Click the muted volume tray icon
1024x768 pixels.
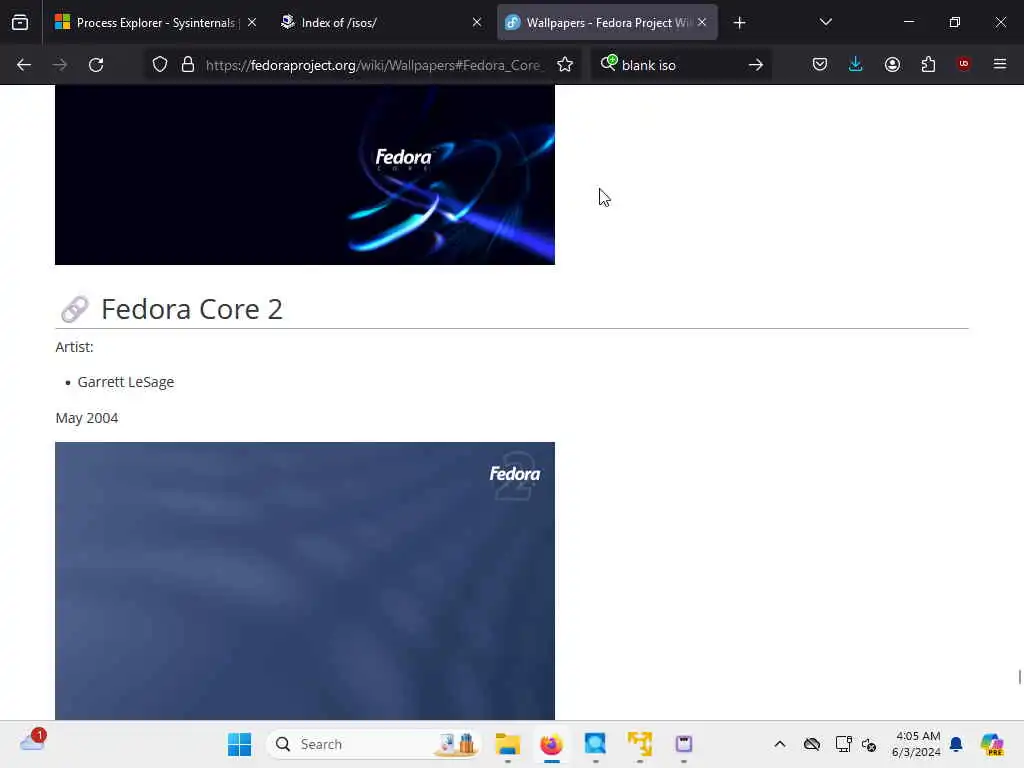[869, 744]
